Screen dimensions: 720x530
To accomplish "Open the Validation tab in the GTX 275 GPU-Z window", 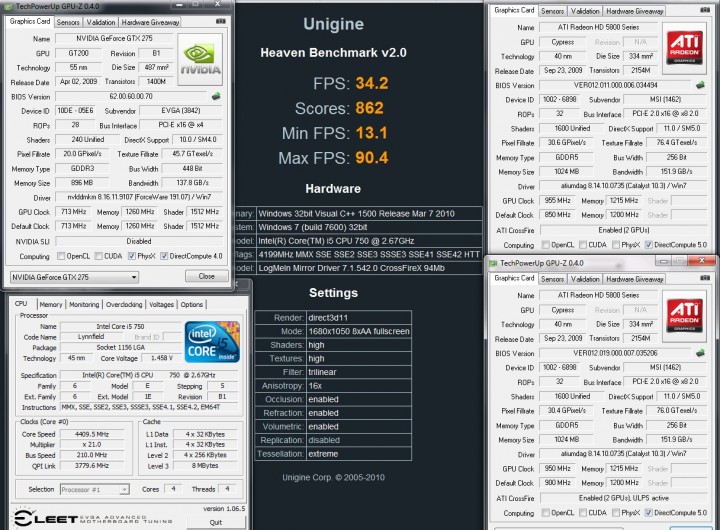I will [101, 22].
